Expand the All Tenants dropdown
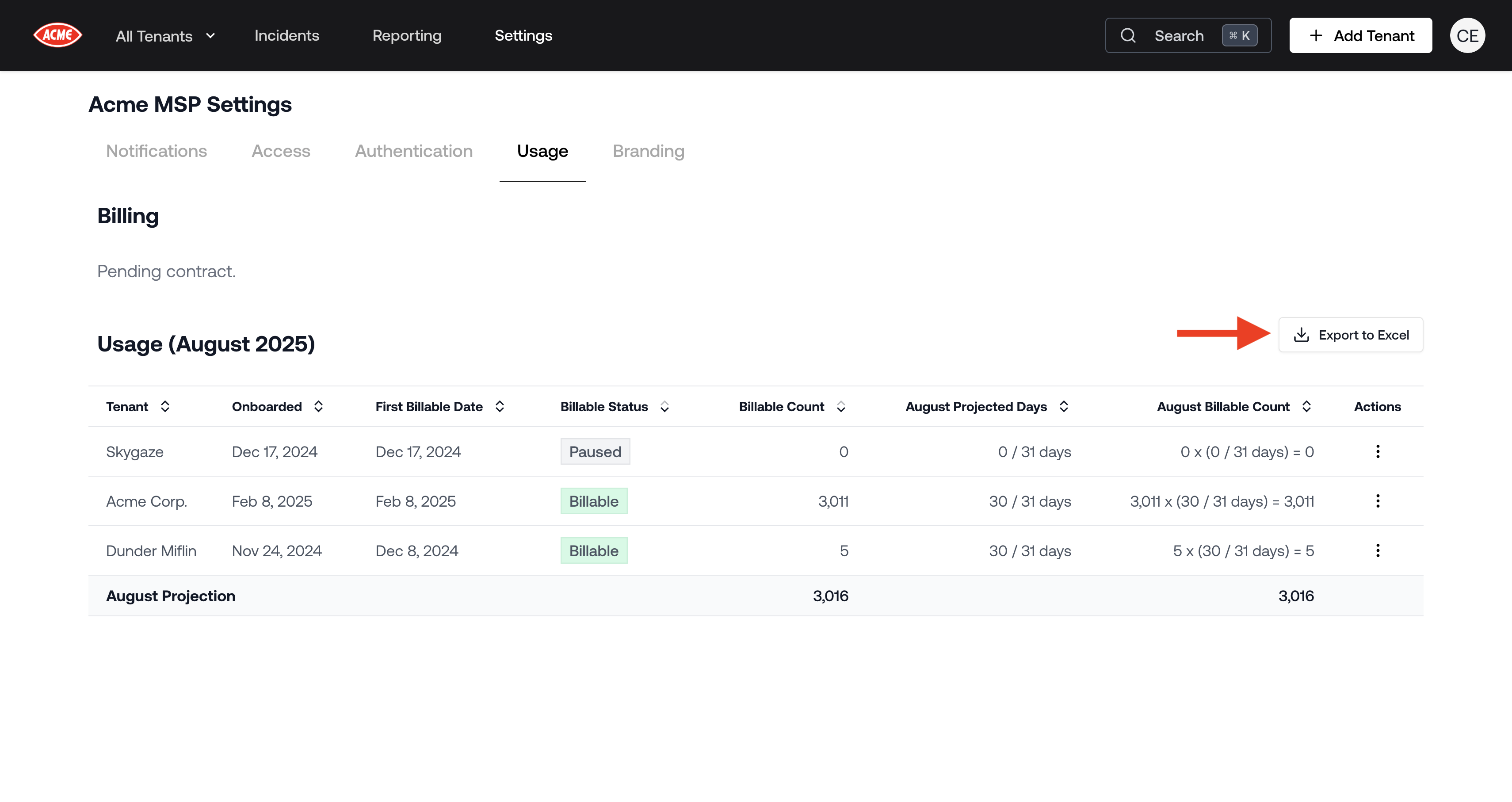 [x=165, y=36]
